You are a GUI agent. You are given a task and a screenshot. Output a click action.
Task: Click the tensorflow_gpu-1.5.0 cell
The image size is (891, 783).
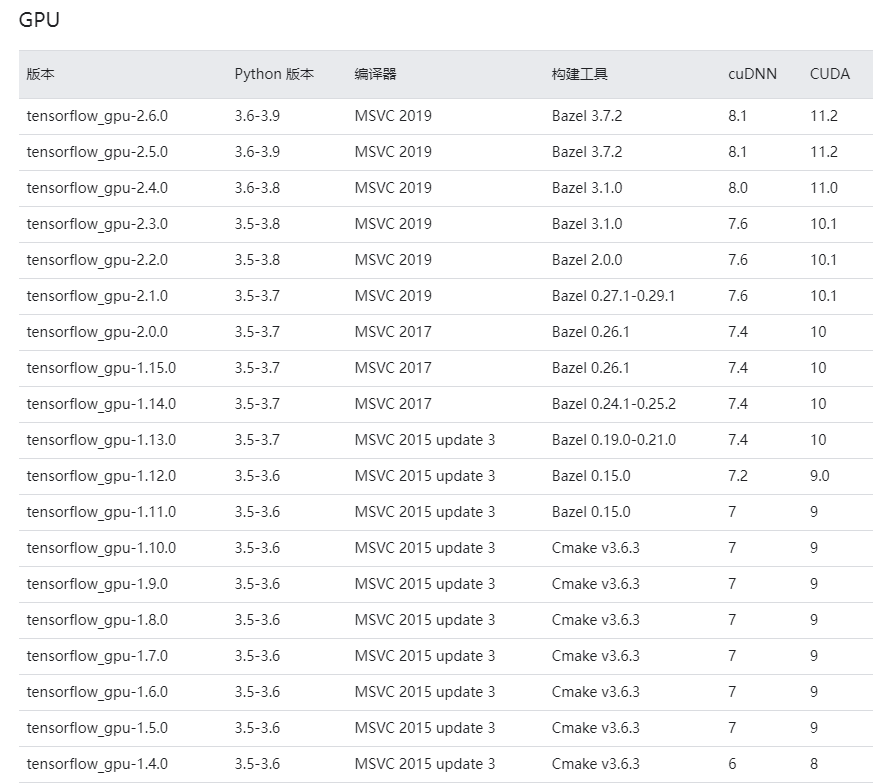click(97, 728)
